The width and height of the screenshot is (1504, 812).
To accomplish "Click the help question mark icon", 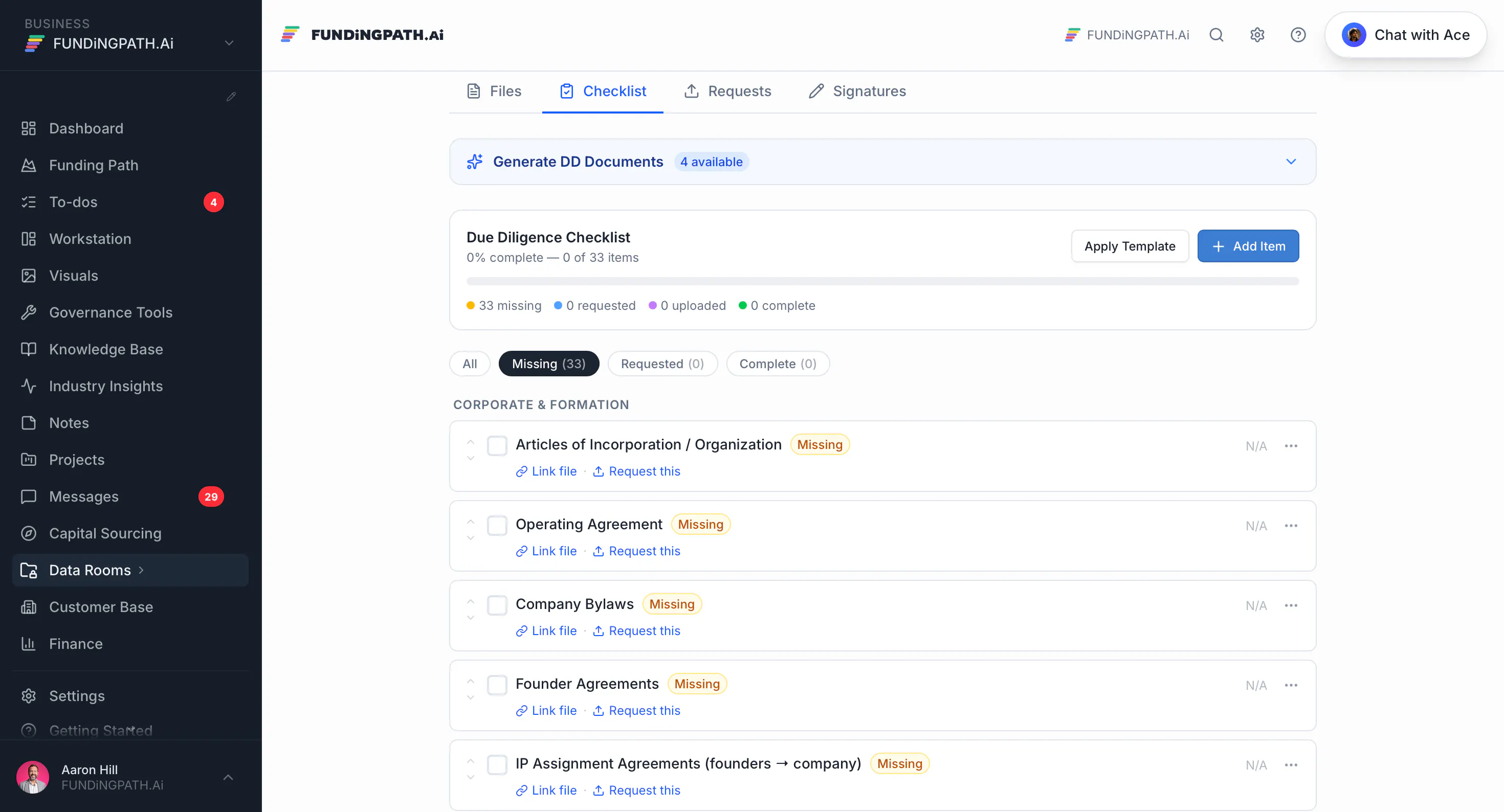I will [x=1298, y=35].
